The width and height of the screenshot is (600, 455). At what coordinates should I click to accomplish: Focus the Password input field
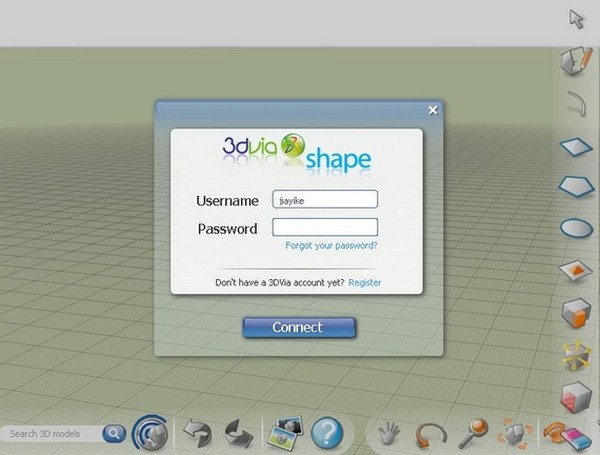tap(325, 227)
